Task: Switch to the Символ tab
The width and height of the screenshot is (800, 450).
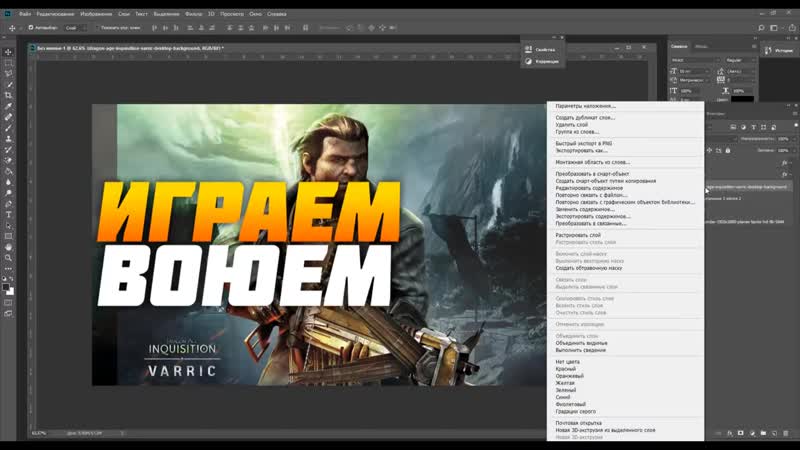Action: (679, 46)
